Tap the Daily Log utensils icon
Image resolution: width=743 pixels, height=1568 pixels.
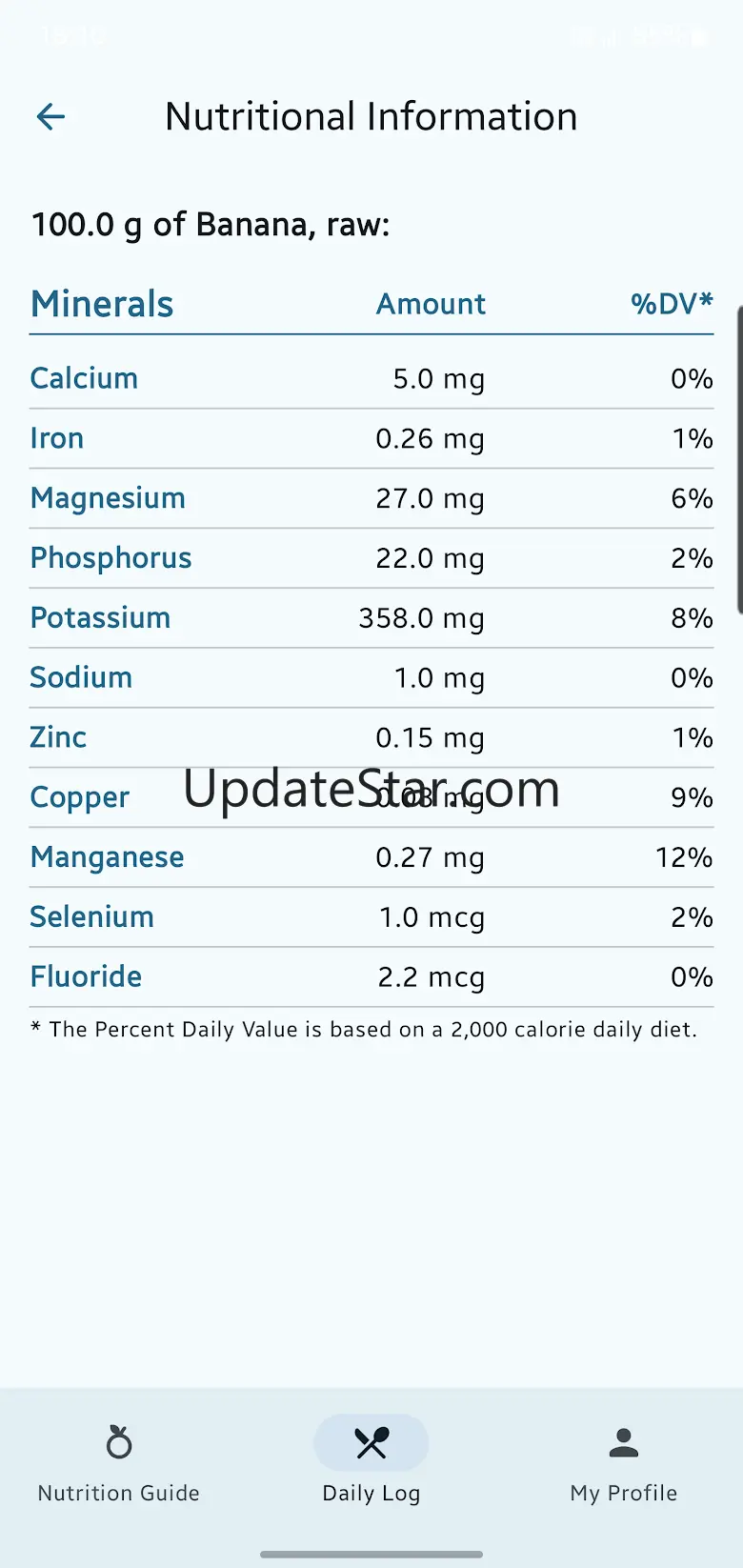[x=371, y=1443]
